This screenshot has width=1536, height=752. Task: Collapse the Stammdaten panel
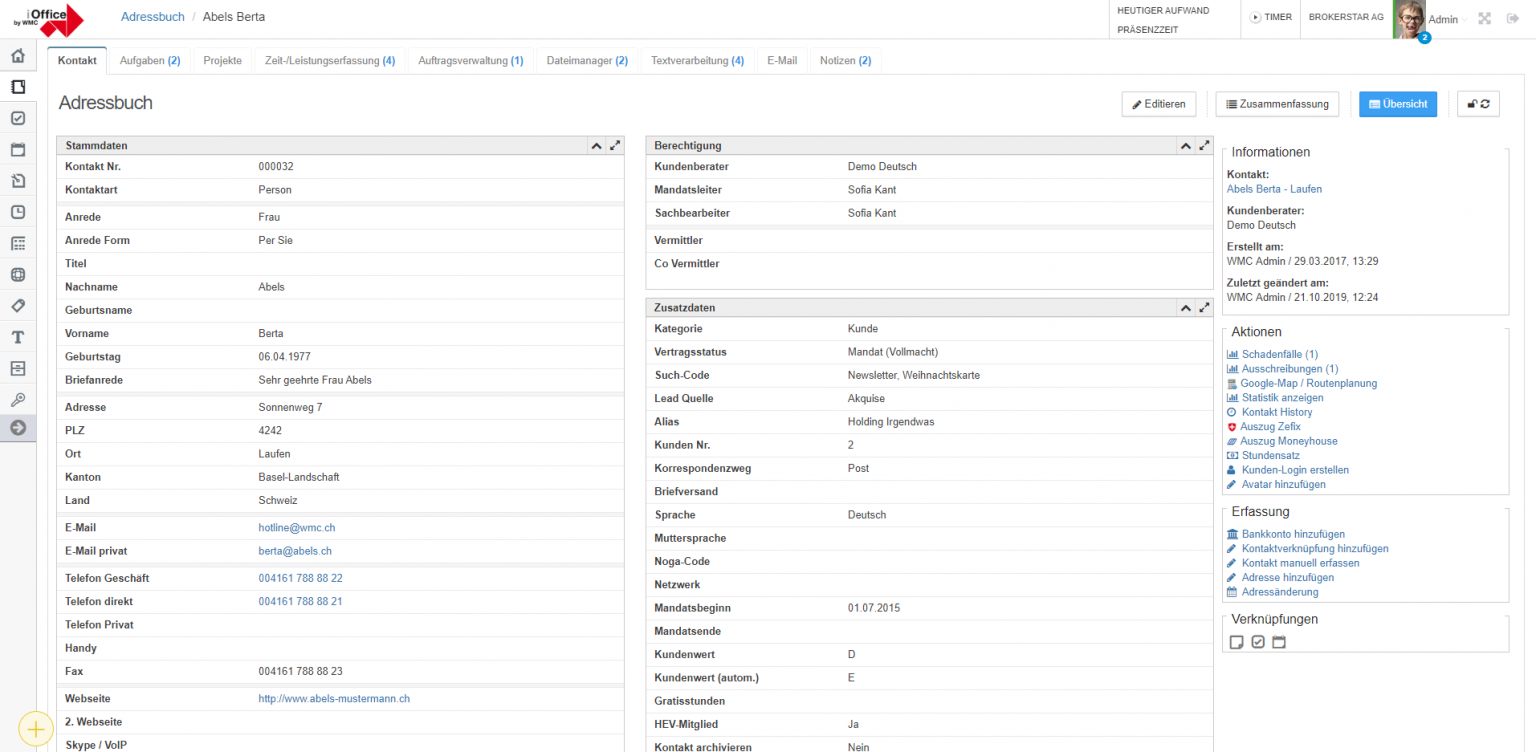tap(596, 146)
